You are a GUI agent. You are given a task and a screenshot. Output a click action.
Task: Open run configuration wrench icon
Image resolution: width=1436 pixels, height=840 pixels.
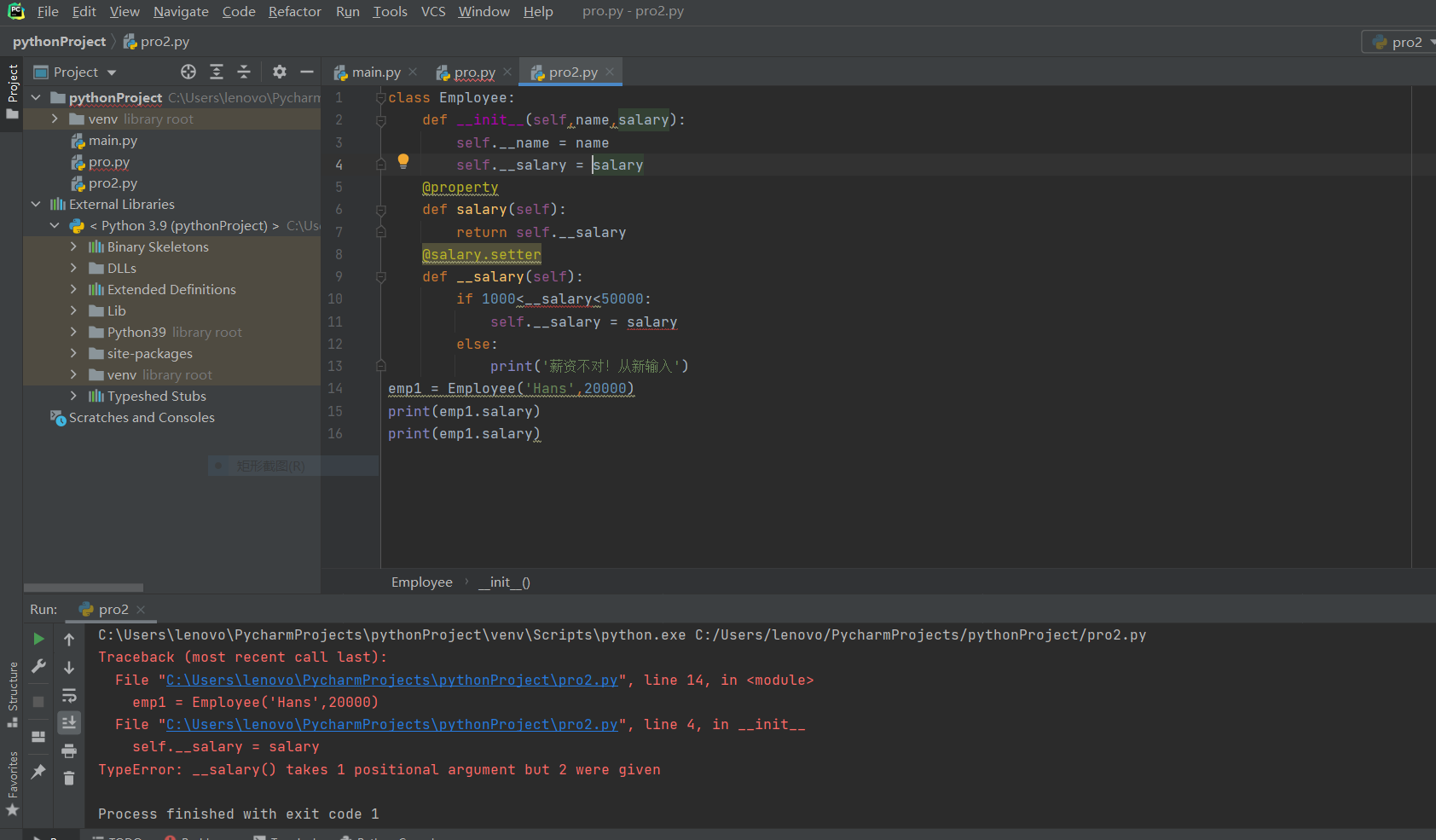coord(38,667)
